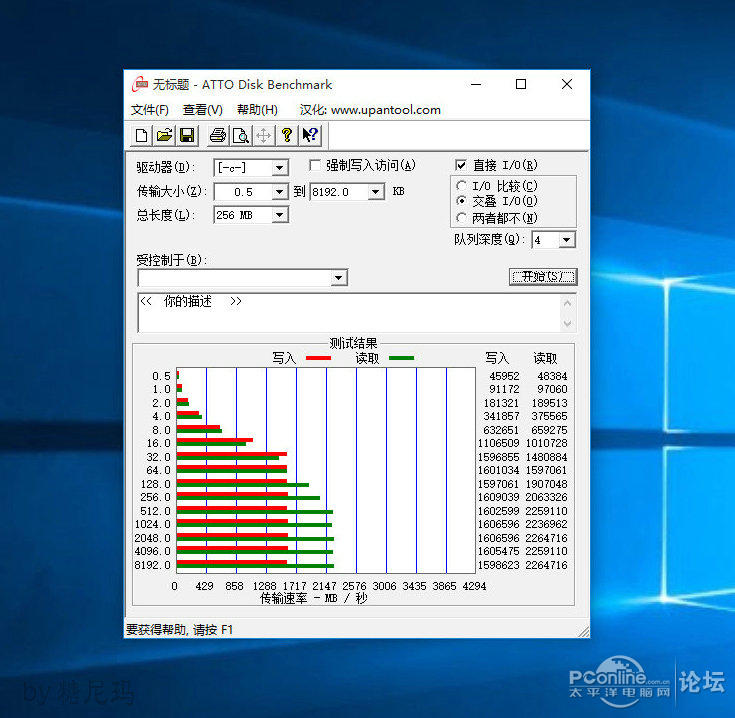Minimize the ATTO Disk Benchmark window

pyautogui.click(x=476, y=84)
